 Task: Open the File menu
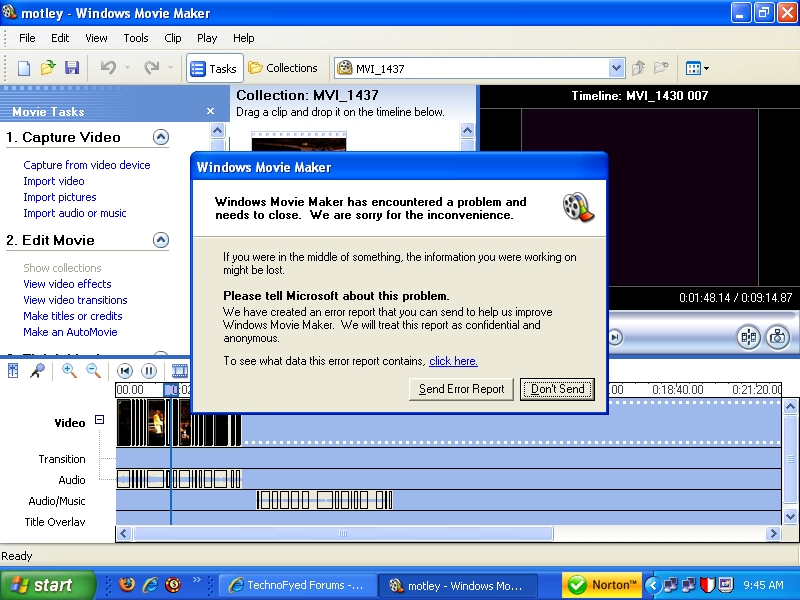pyautogui.click(x=27, y=38)
